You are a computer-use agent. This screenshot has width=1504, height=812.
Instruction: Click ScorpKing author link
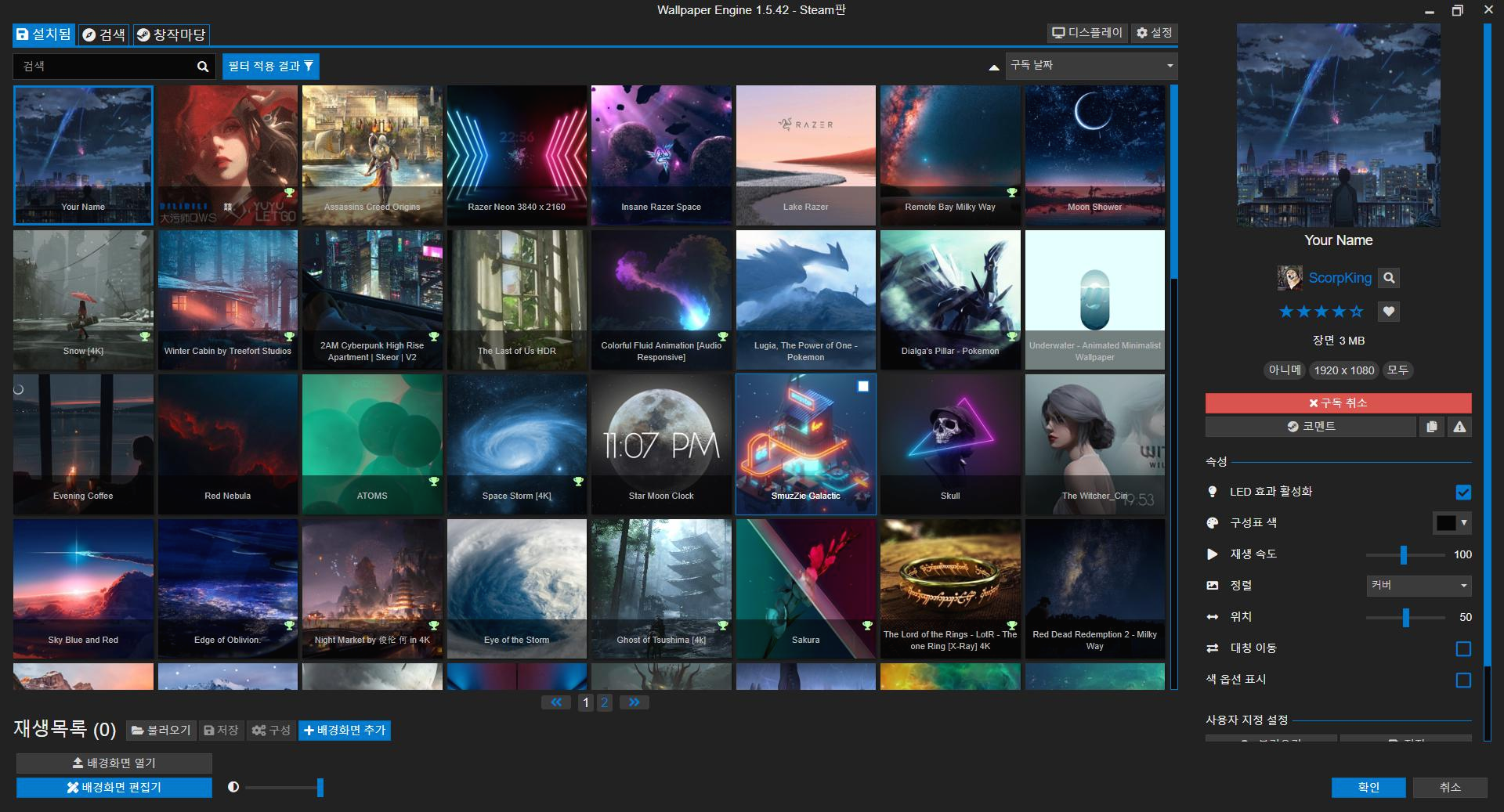(x=1340, y=278)
